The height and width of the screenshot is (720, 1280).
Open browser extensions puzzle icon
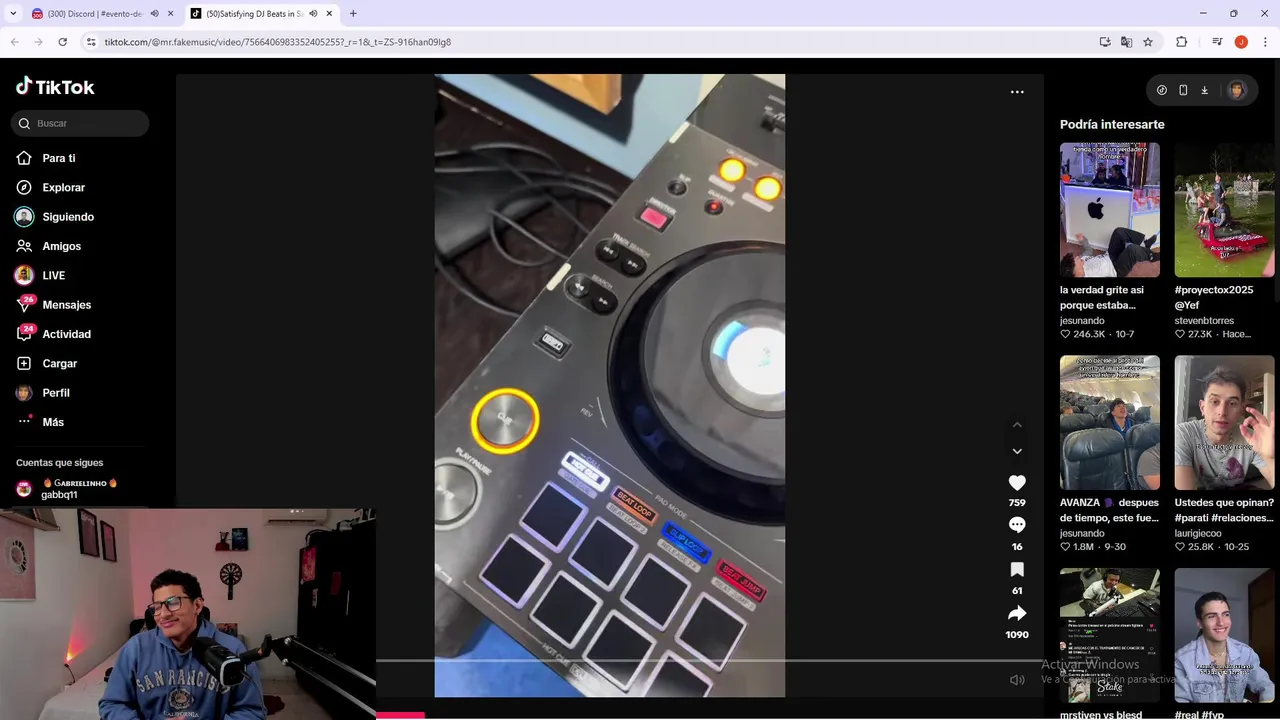1182,42
